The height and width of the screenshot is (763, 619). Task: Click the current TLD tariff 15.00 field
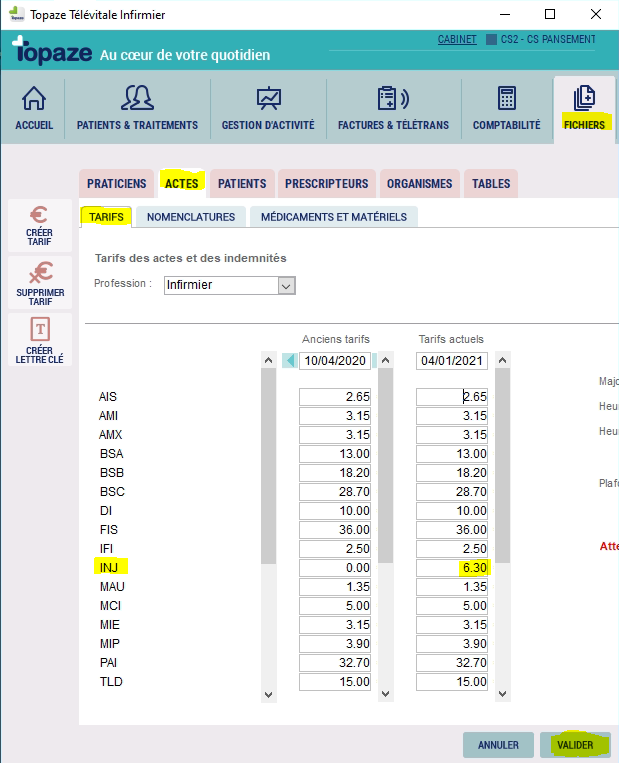tap(452, 682)
